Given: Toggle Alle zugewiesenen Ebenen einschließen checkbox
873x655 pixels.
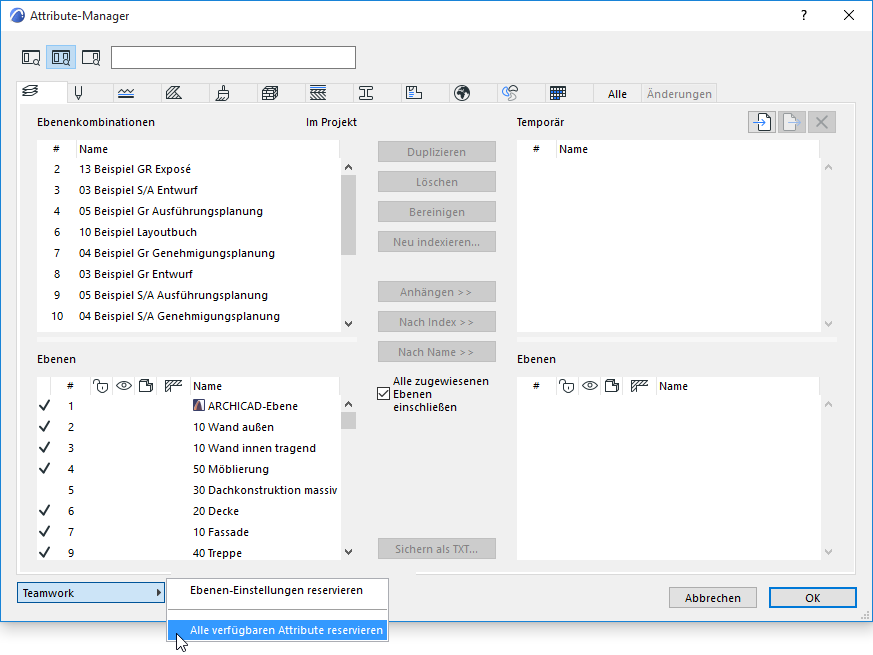Looking at the screenshot, I should (x=384, y=394).
